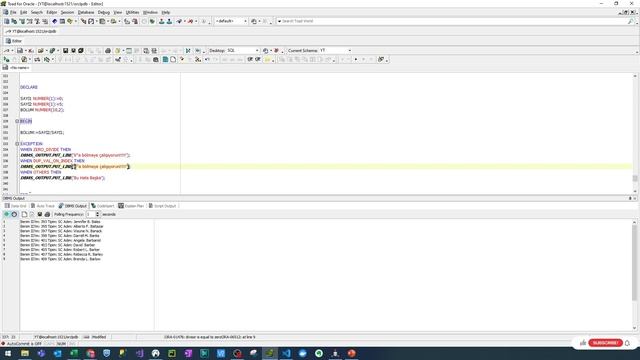
Task: Open the Database menu
Action: click(86, 13)
